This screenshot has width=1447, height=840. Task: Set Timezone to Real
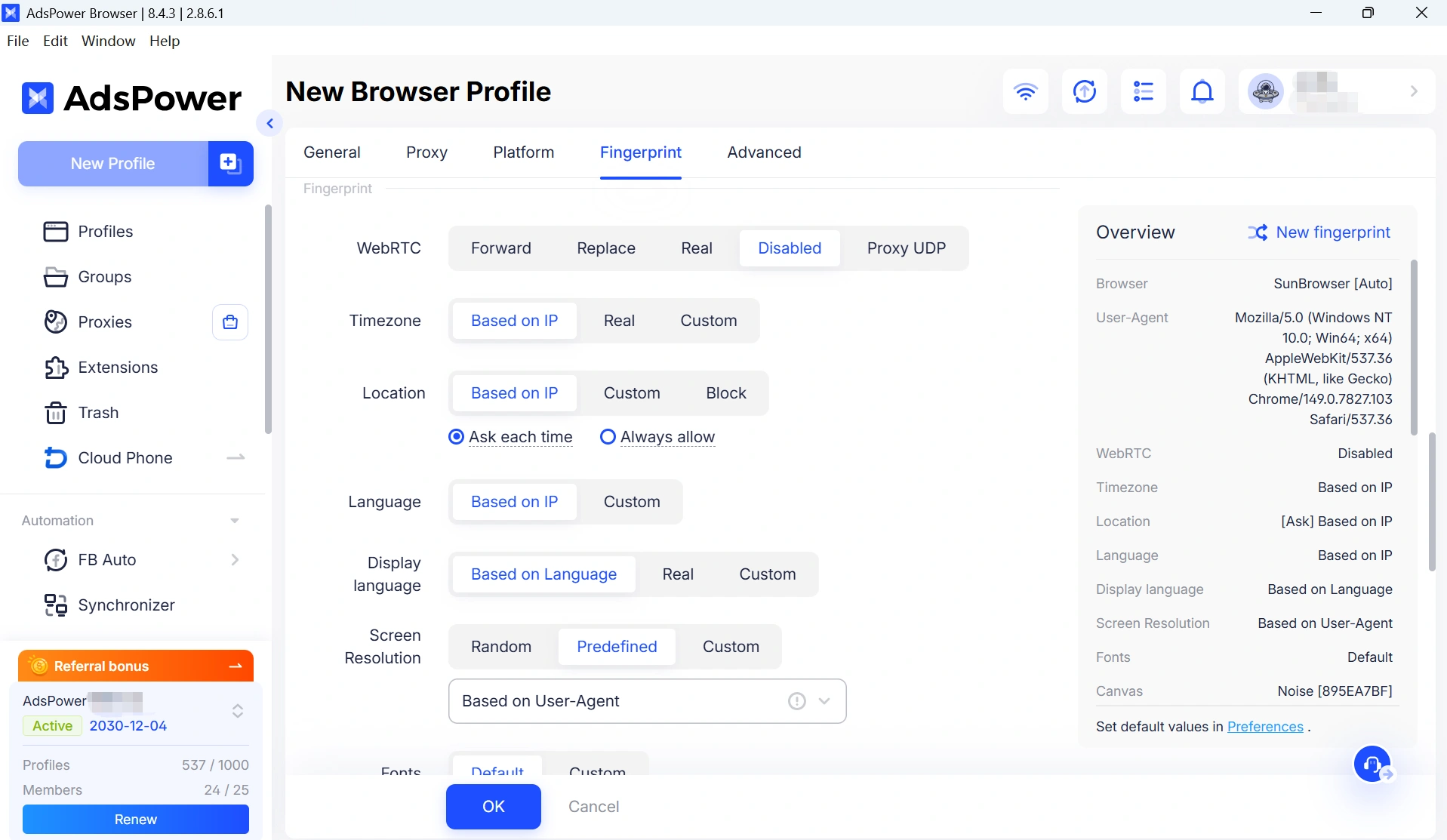tap(619, 321)
